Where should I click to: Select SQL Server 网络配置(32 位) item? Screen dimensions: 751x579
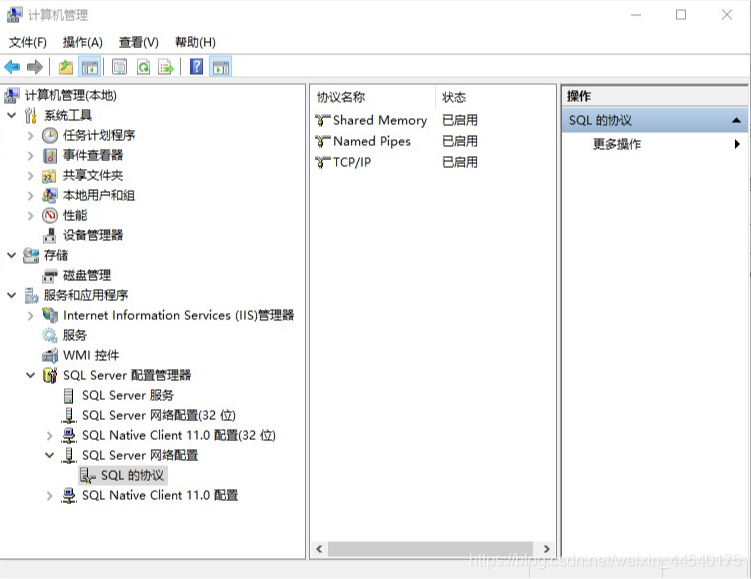[x=159, y=415]
